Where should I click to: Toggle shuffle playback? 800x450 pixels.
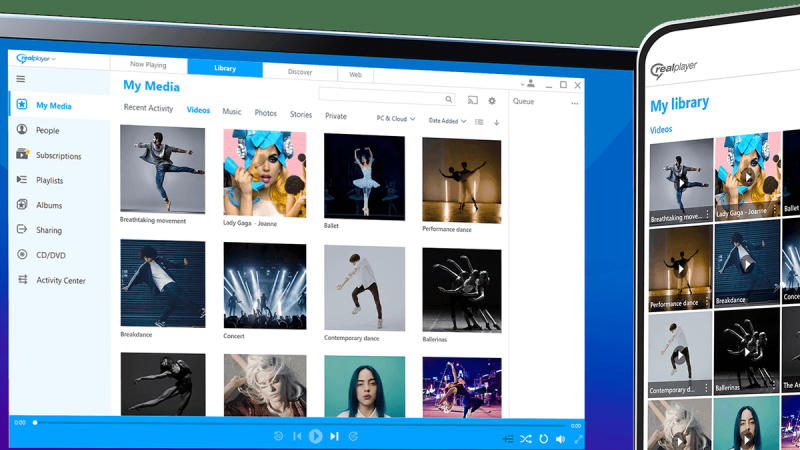(x=526, y=439)
